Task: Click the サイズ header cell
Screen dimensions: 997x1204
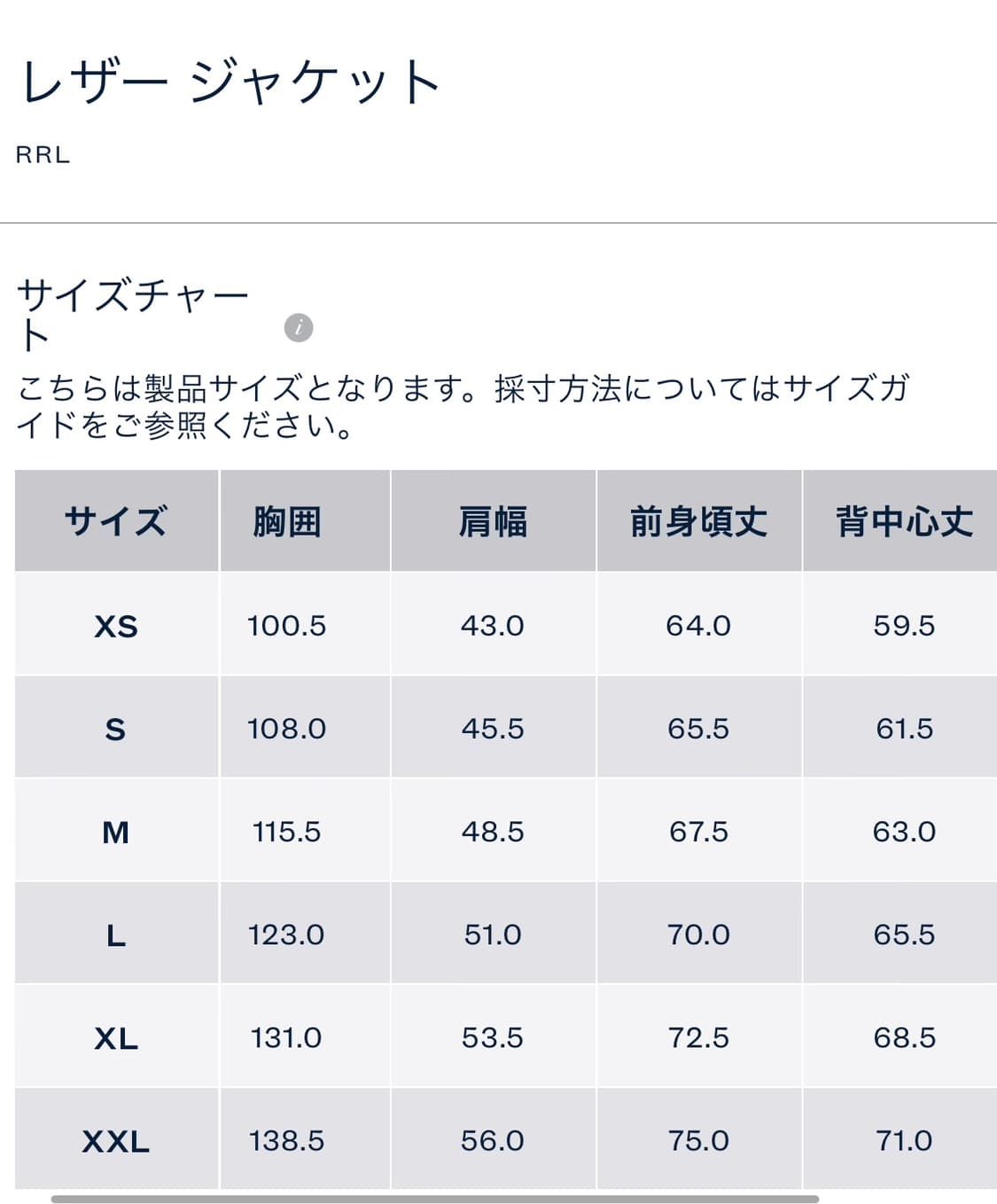Action: [x=115, y=522]
